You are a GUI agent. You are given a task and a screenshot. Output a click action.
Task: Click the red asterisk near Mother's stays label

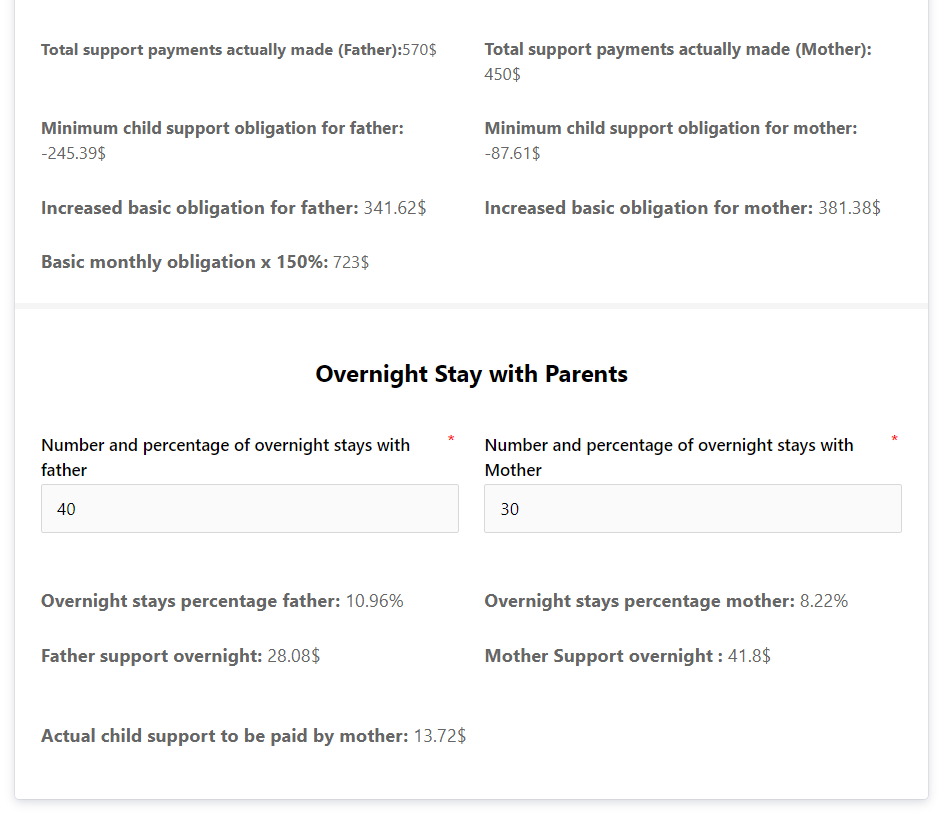pos(894,439)
